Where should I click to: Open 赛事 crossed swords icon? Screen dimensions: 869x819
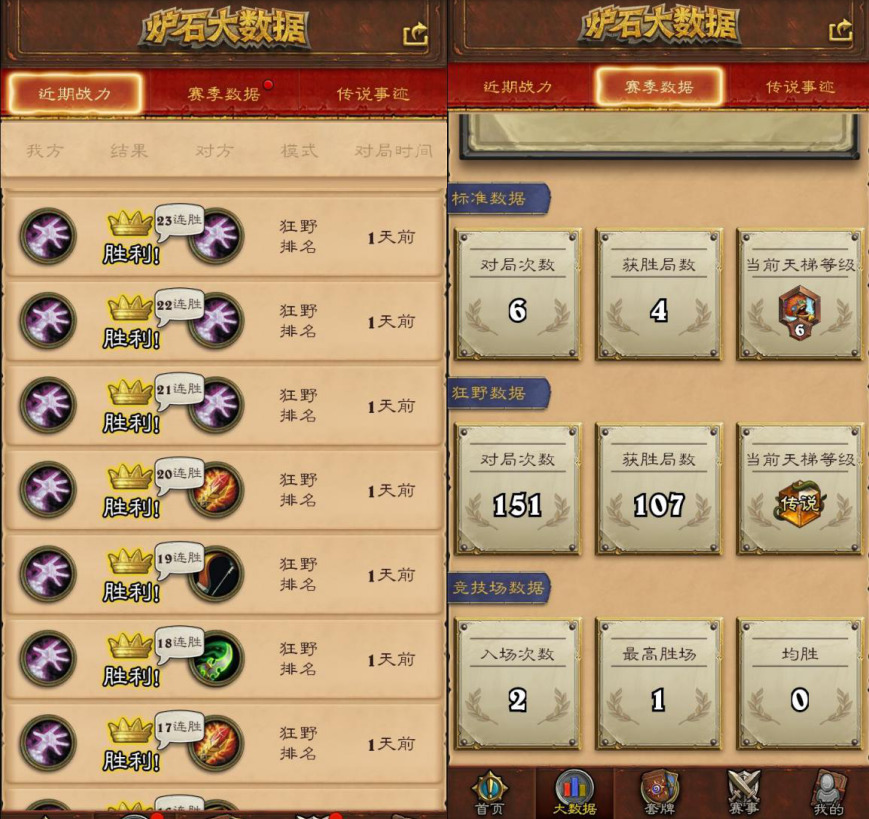(x=744, y=793)
